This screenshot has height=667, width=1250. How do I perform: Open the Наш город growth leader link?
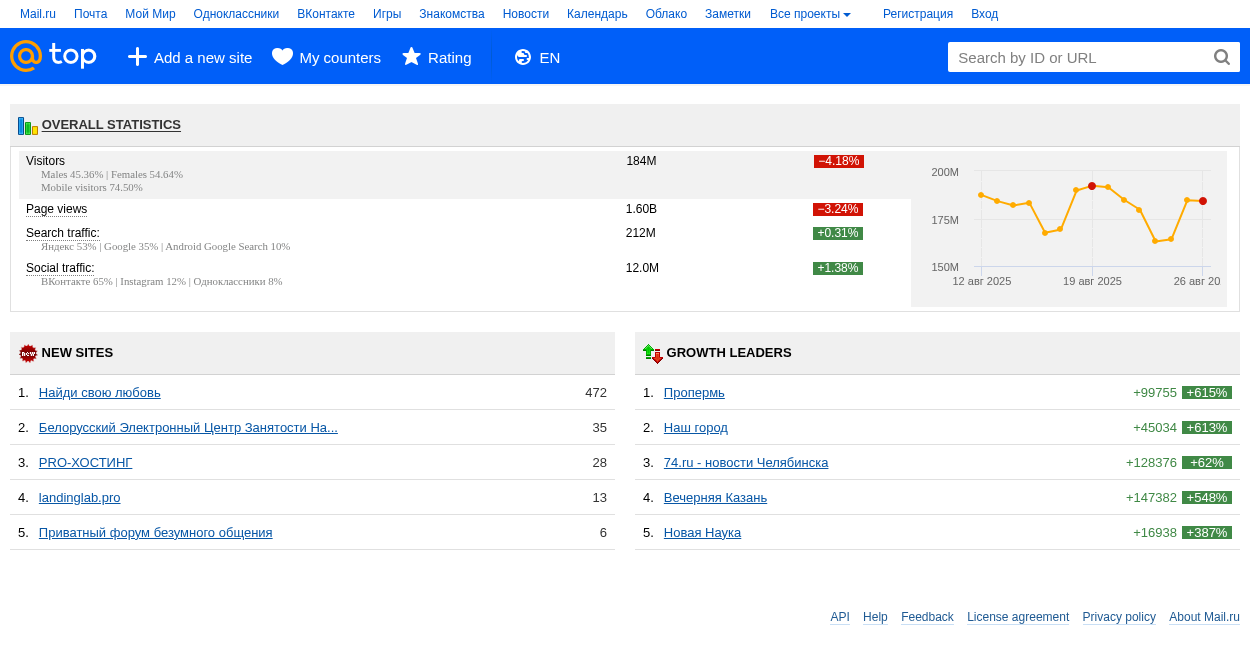(696, 428)
